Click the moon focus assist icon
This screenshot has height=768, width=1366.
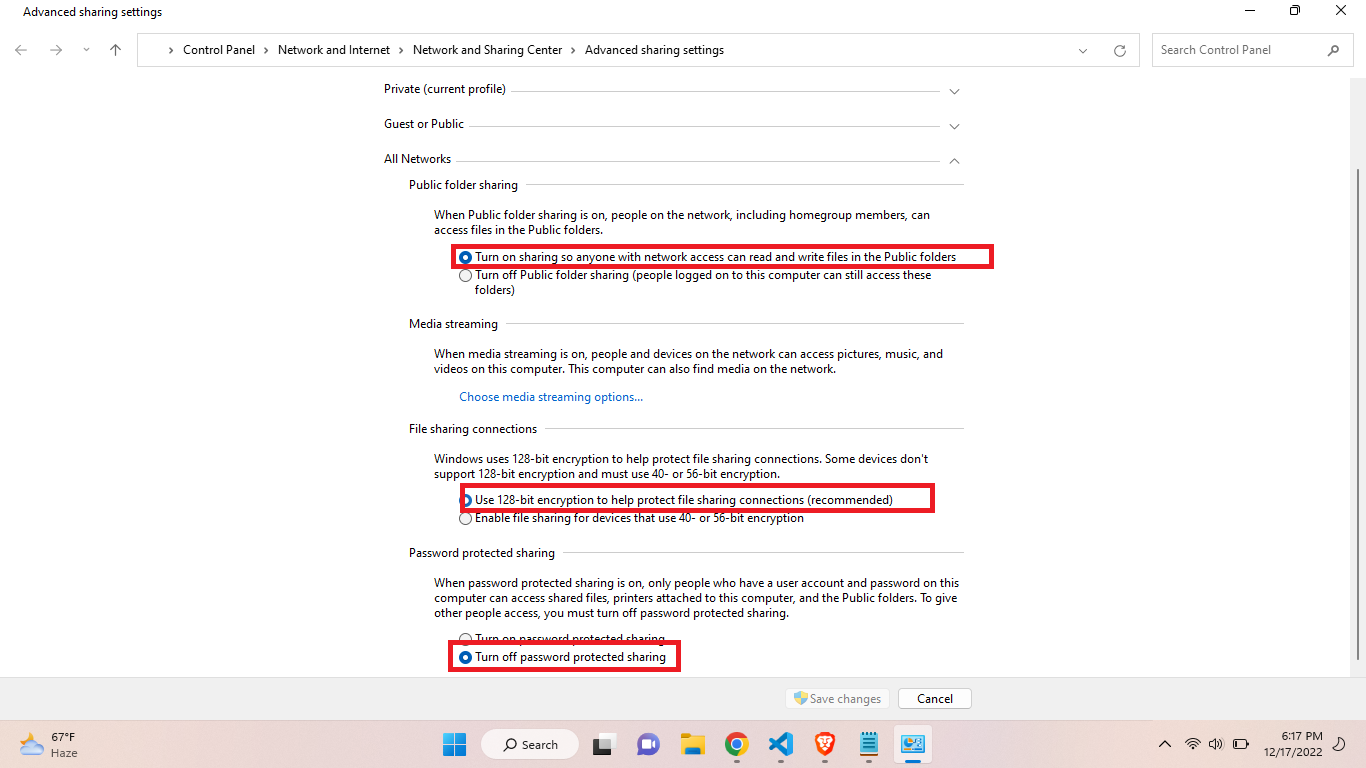tap(1340, 744)
